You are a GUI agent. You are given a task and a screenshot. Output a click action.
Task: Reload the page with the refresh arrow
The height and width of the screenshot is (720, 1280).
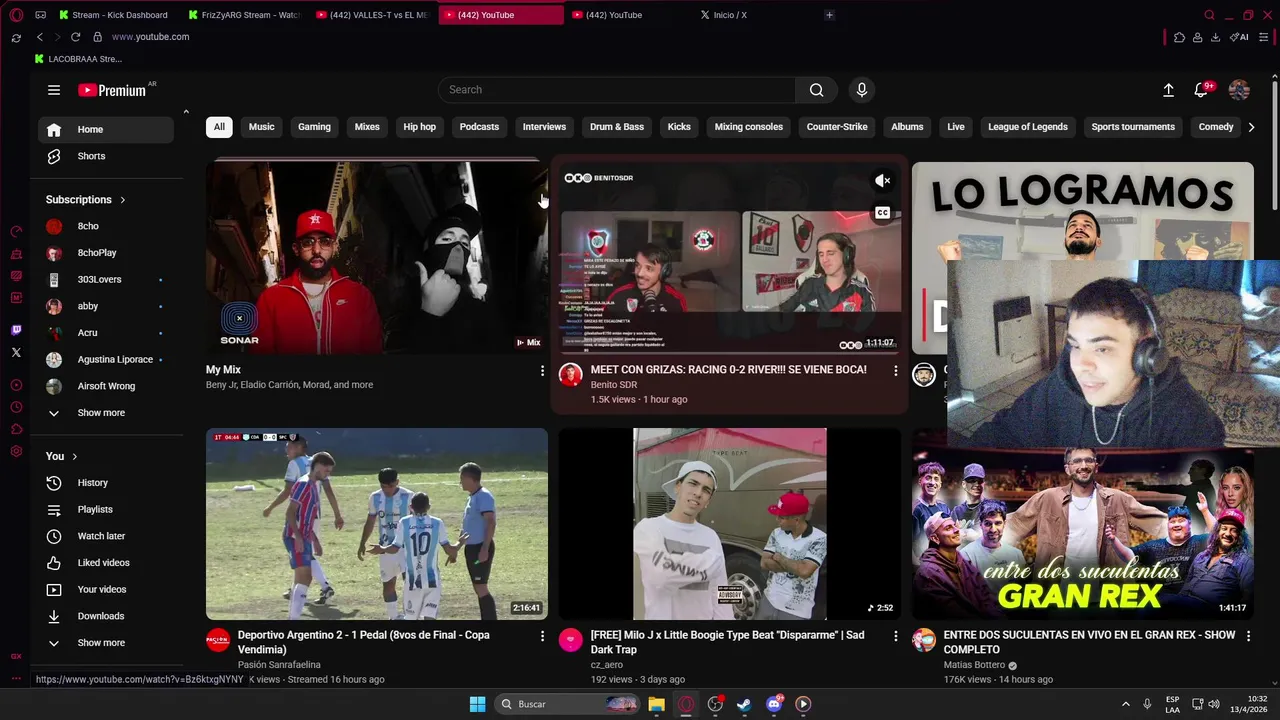click(75, 37)
